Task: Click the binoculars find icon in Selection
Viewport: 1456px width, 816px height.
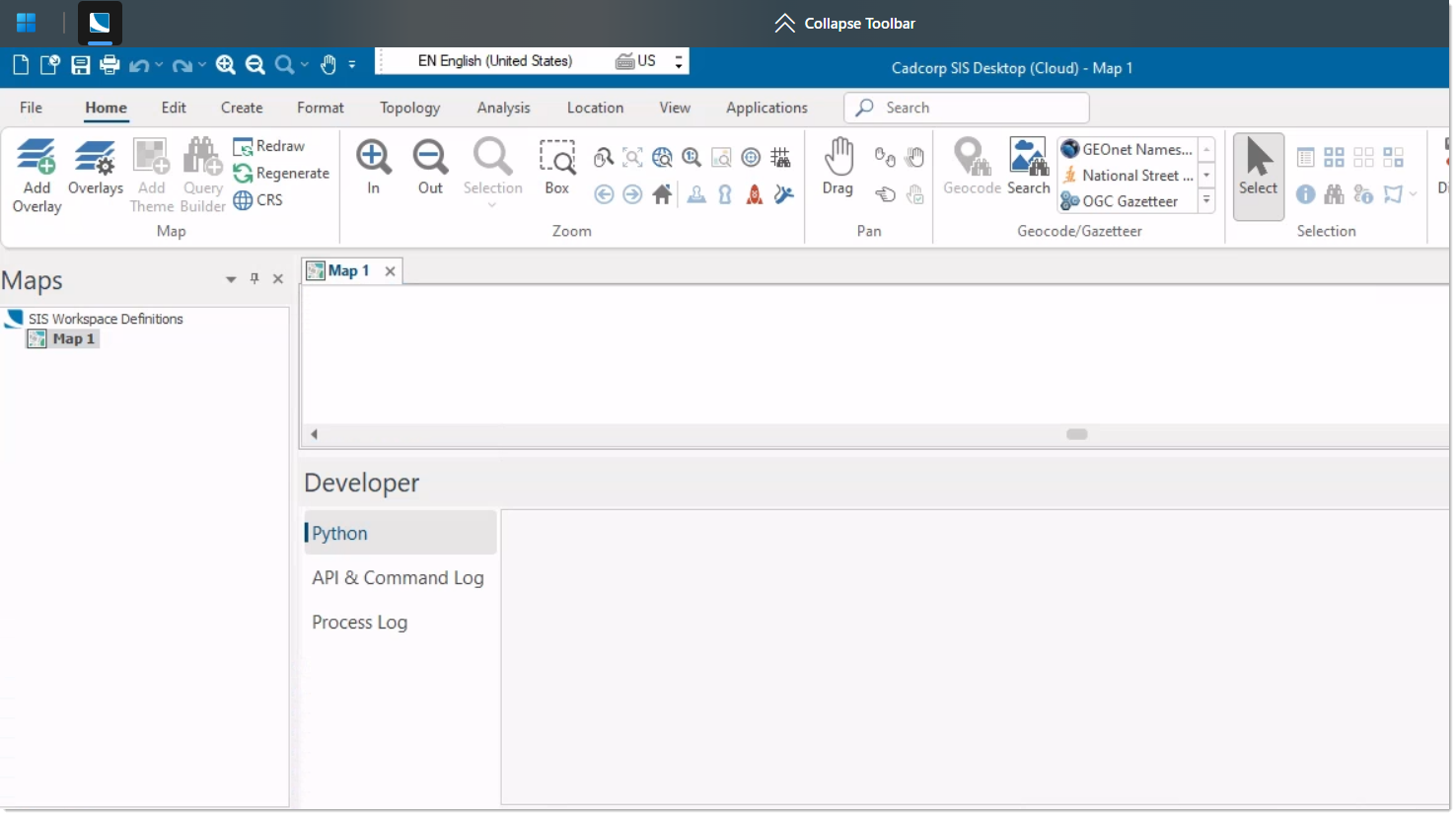Action: [x=1334, y=194]
